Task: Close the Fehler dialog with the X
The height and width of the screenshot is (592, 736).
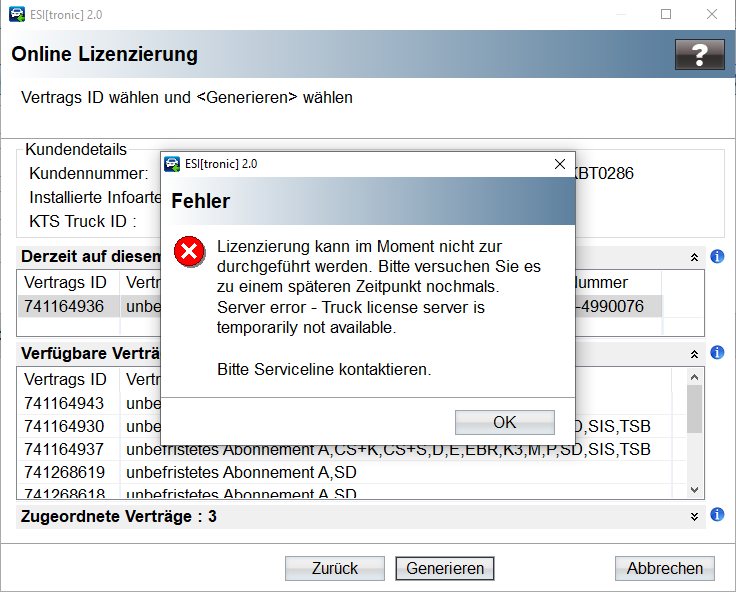Action: click(x=560, y=164)
